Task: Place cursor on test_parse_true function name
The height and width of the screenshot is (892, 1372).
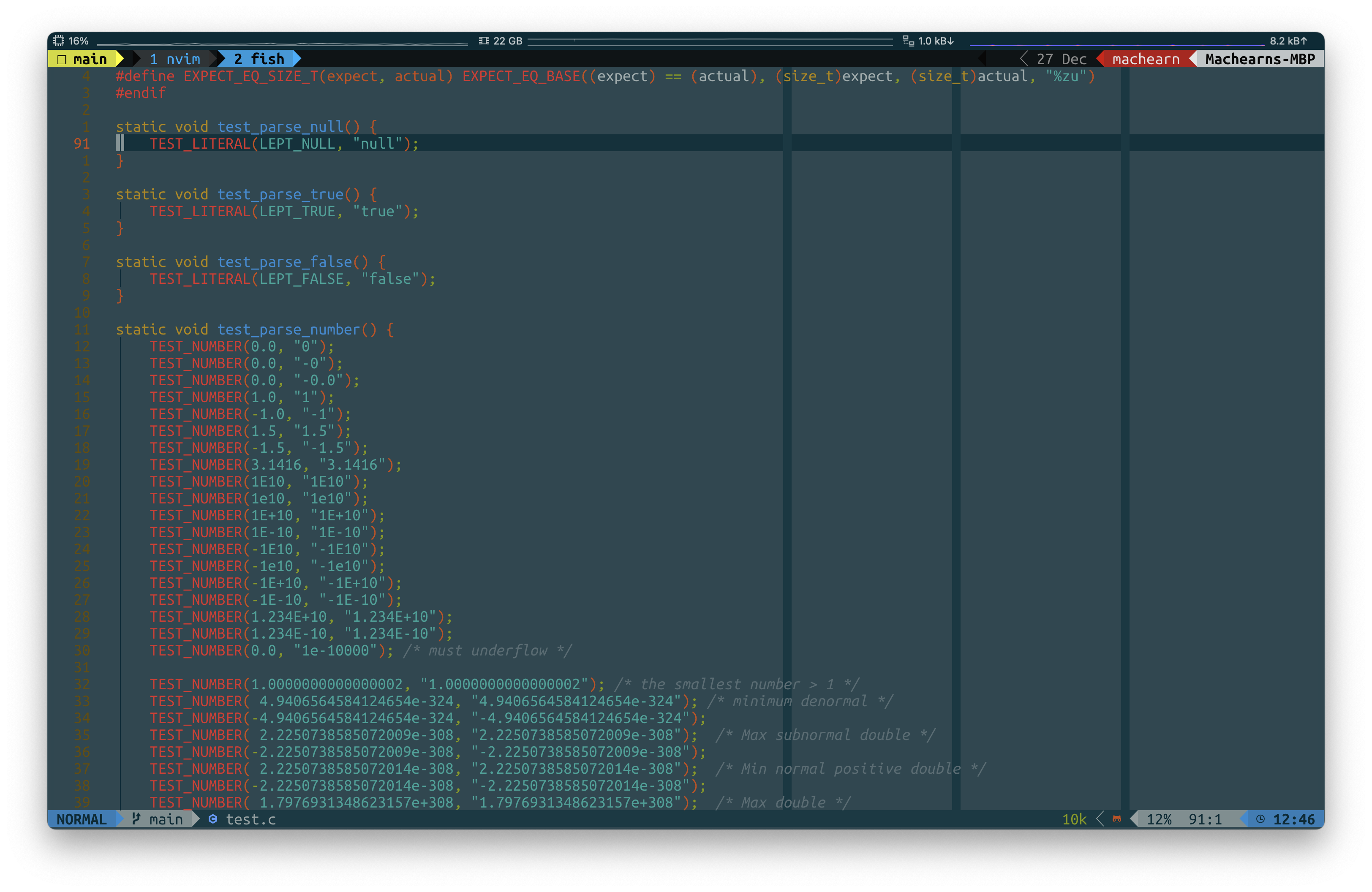Action: pyautogui.click(x=280, y=194)
